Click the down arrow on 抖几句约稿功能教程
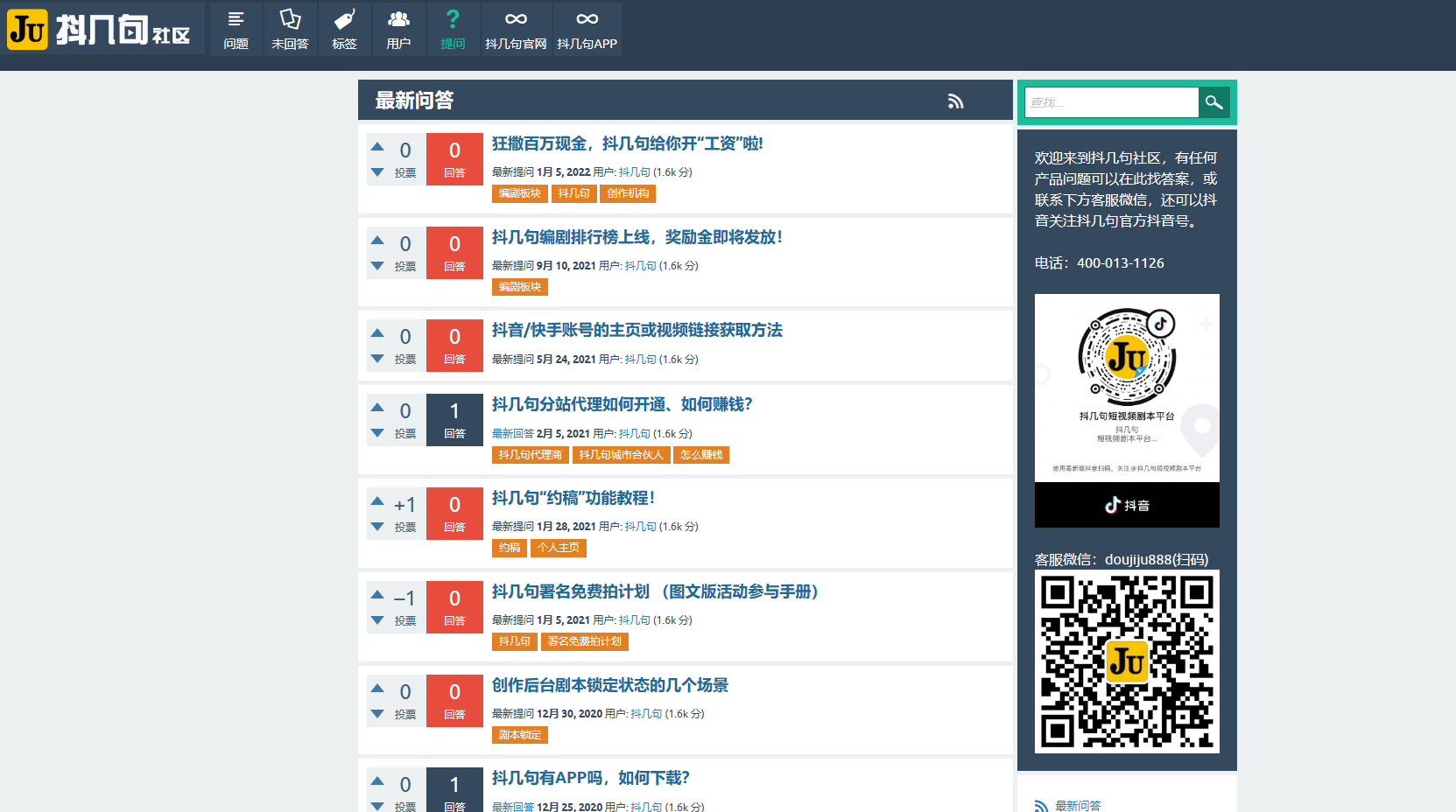 [377, 528]
